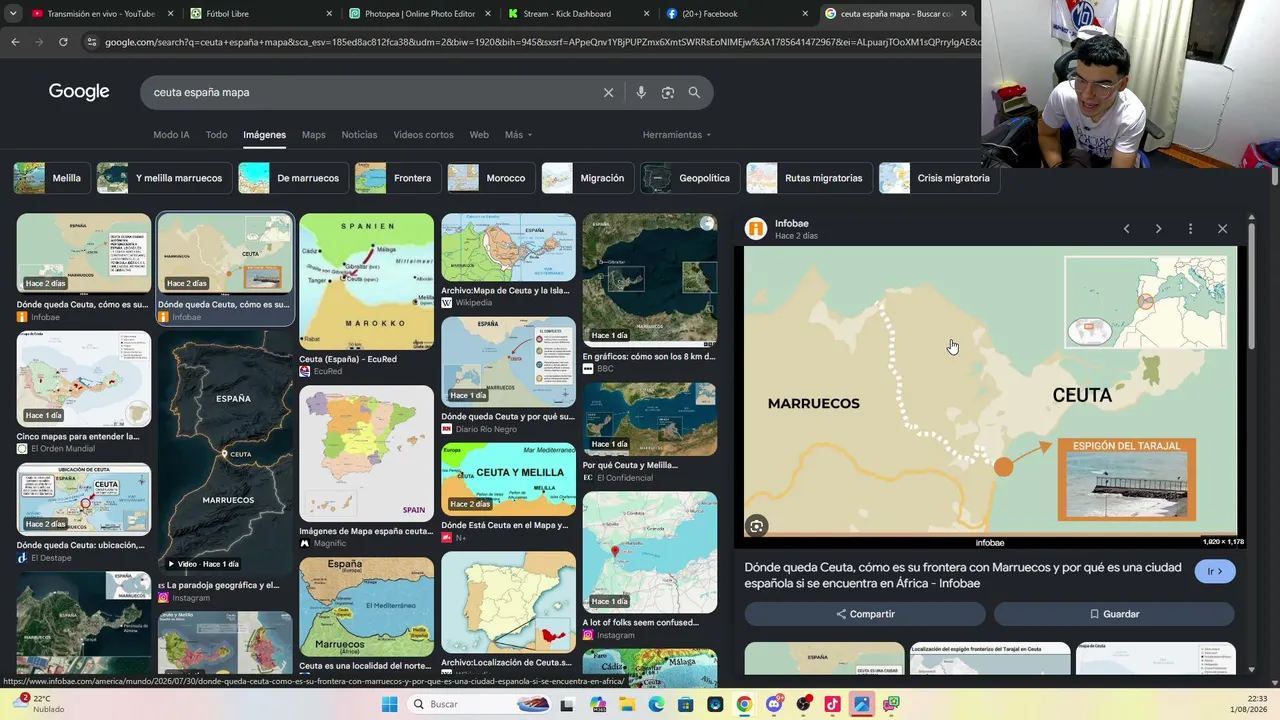Close the Fútbol Libre browser tab
The height and width of the screenshot is (720, 1280).
330,14
